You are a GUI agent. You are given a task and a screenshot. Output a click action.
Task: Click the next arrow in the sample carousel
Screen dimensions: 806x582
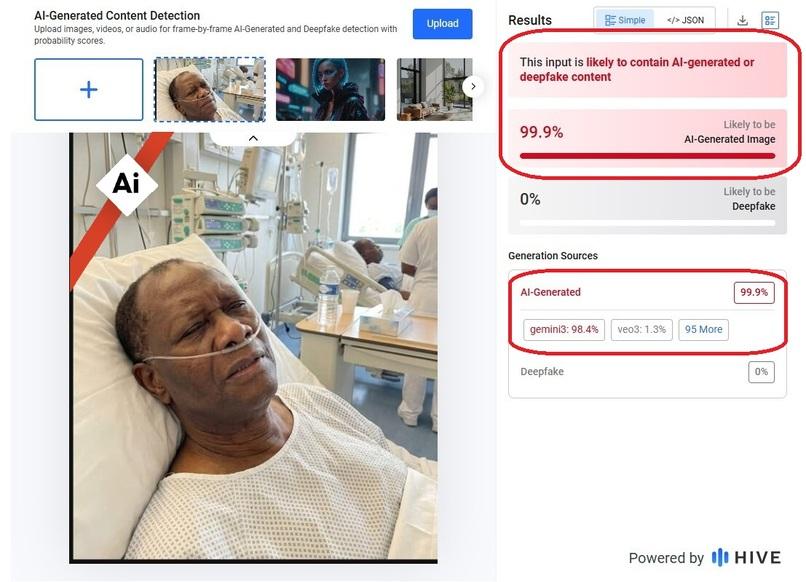point(473,86)
